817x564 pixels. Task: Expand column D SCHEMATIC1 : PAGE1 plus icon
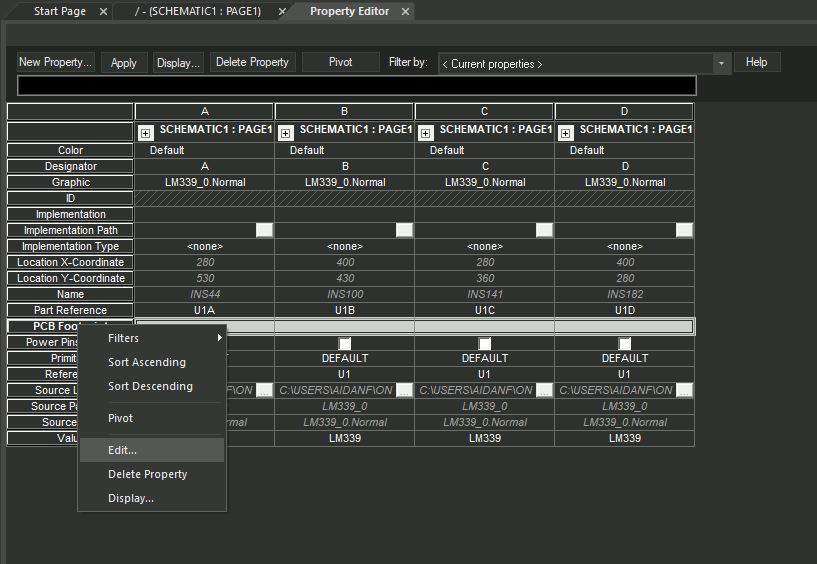pyautogui.click(x=565, y=133)
